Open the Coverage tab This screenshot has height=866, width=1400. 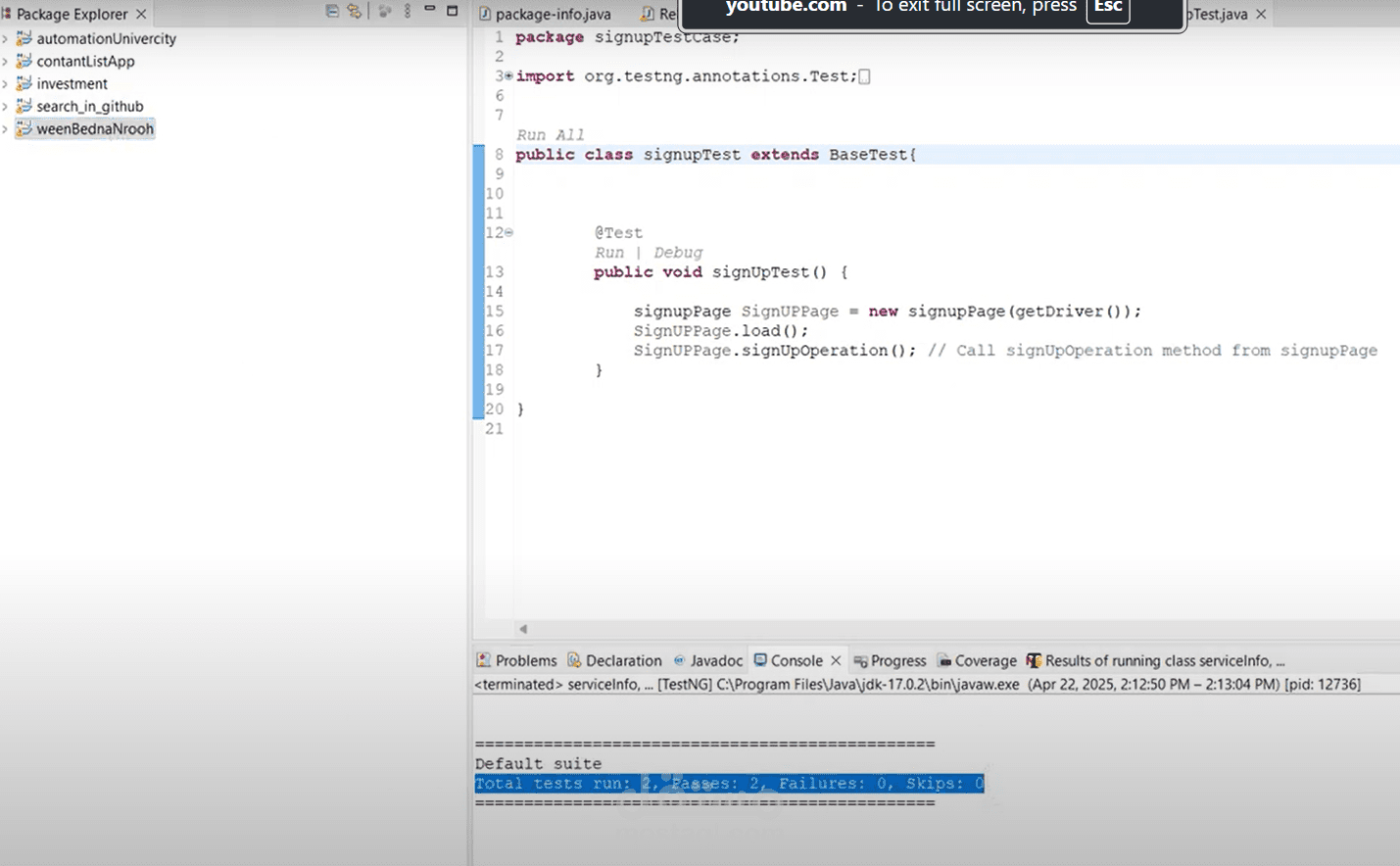coord(977,661)
